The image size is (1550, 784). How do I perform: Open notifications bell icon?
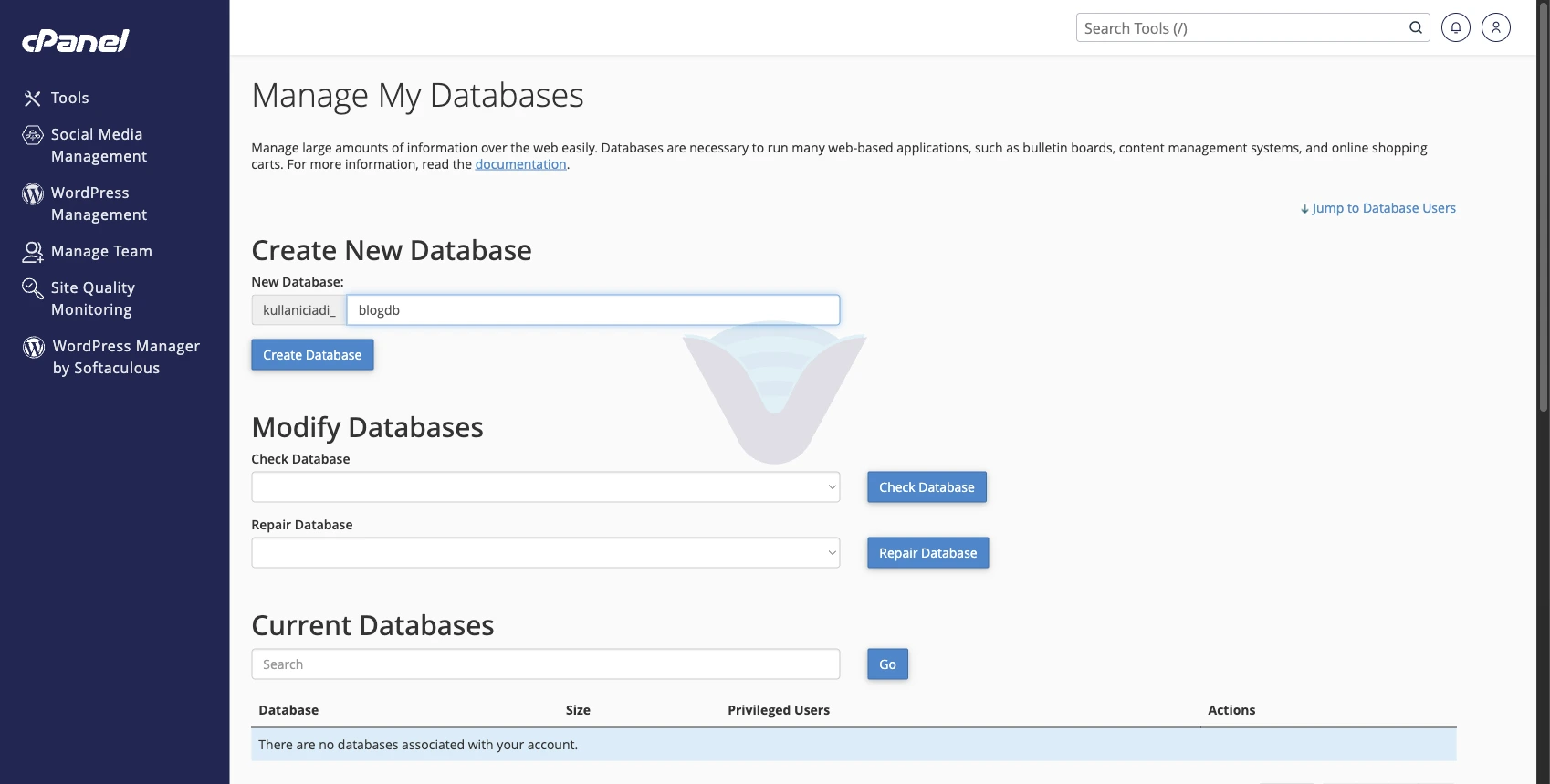tap(1456, 27)
